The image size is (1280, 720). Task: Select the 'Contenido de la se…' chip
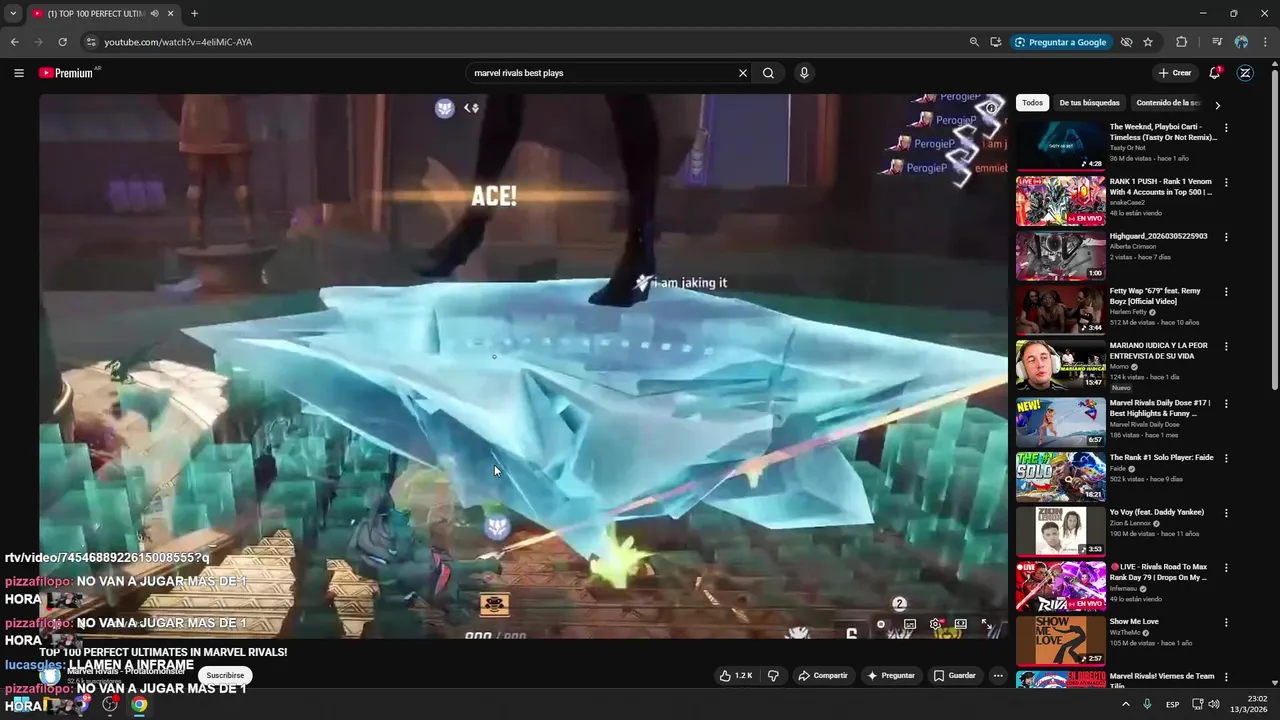click(1168, 103)
